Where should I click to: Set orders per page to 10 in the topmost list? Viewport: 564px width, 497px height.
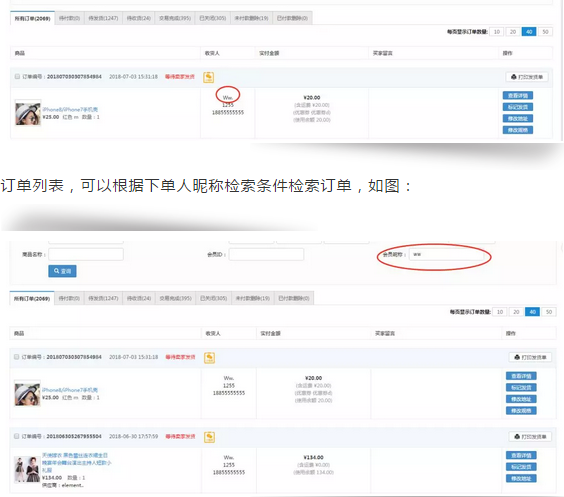[497, 32]
